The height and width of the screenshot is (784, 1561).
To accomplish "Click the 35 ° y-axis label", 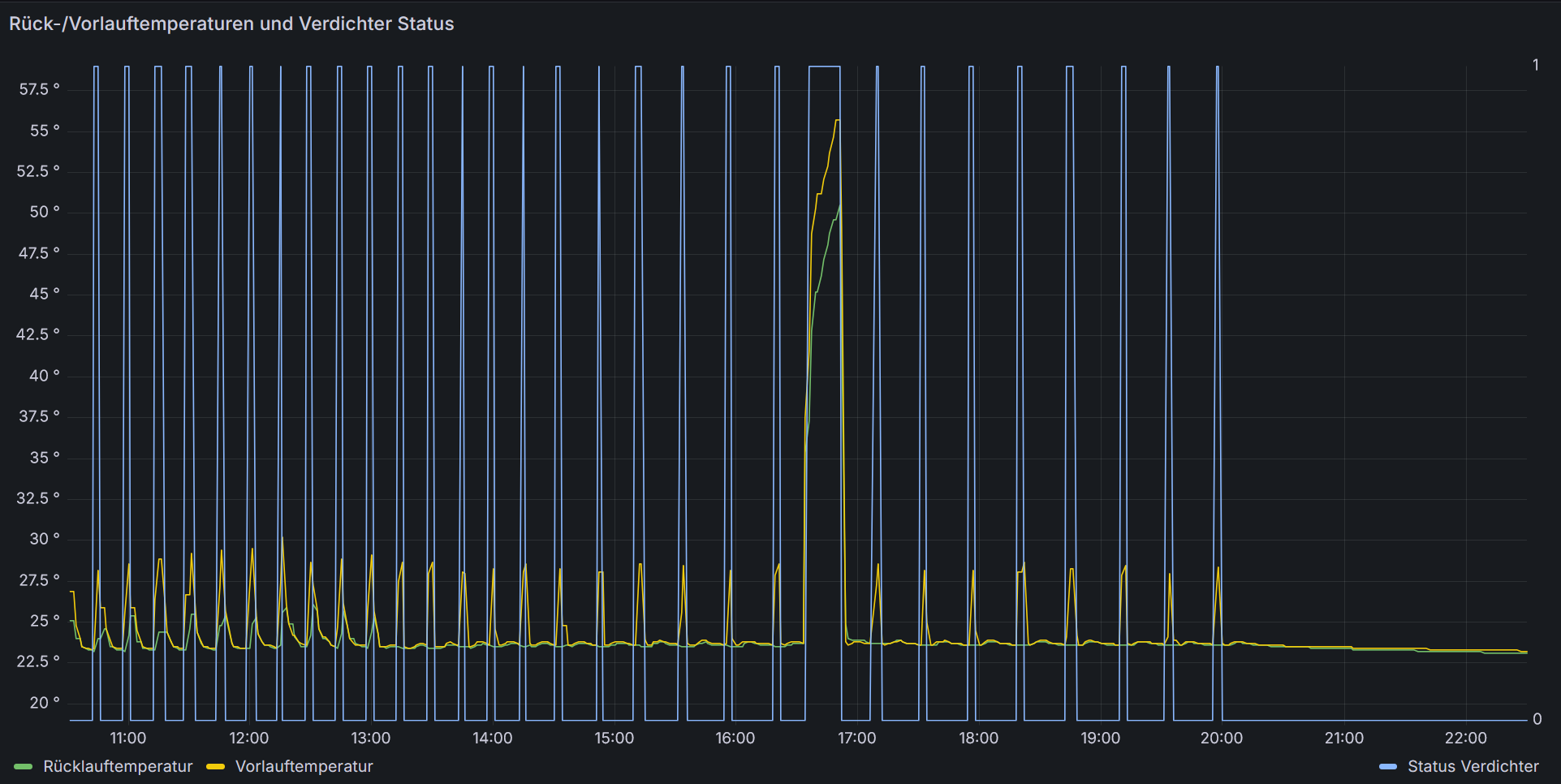I will [45, 458].
